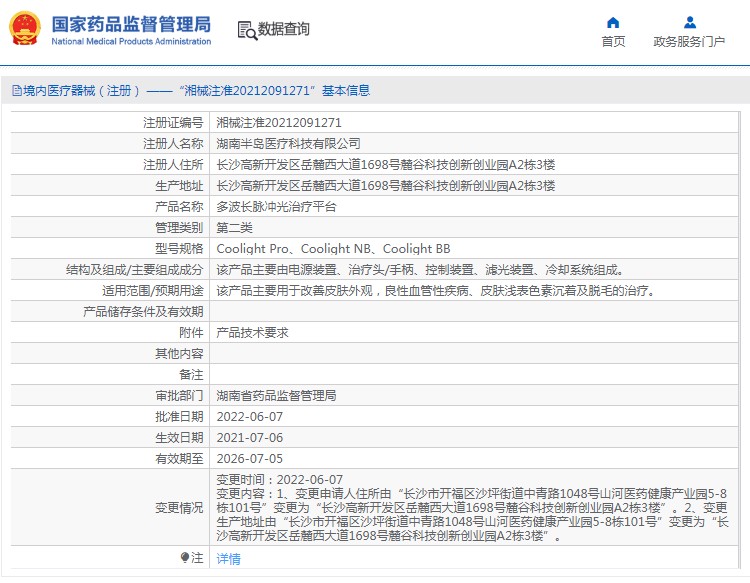The width and height of the screenshot is (750, 583).
Task: Click the 生效日期 row label
Action: 179,438
